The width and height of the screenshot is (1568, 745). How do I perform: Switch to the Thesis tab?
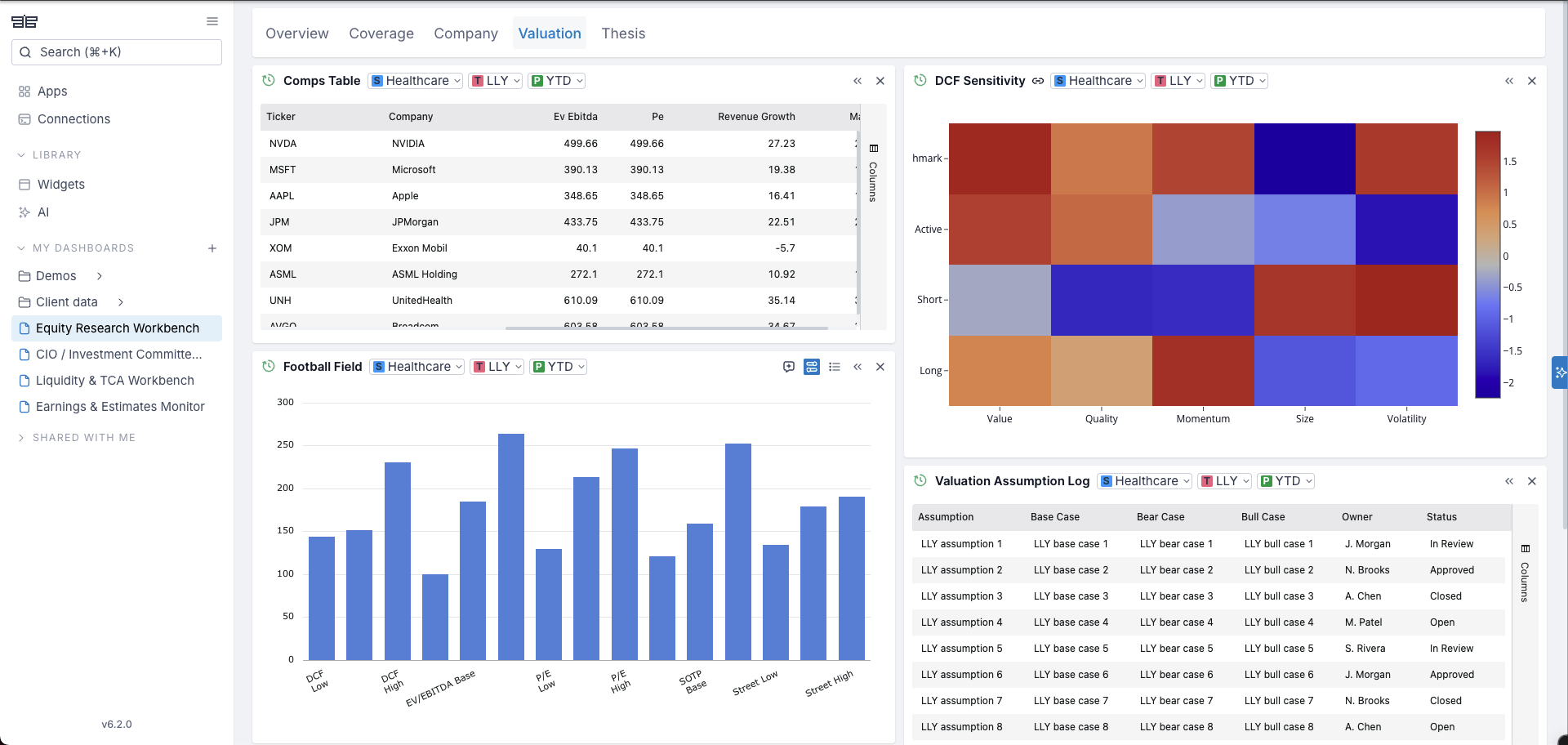(623, 33)
